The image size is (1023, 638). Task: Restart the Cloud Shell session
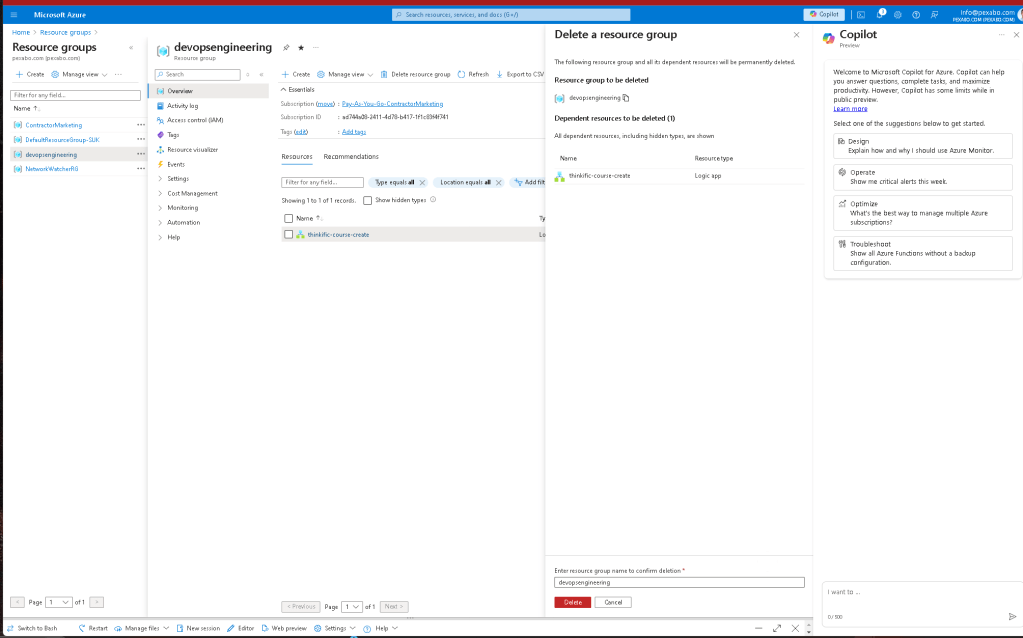93,628
